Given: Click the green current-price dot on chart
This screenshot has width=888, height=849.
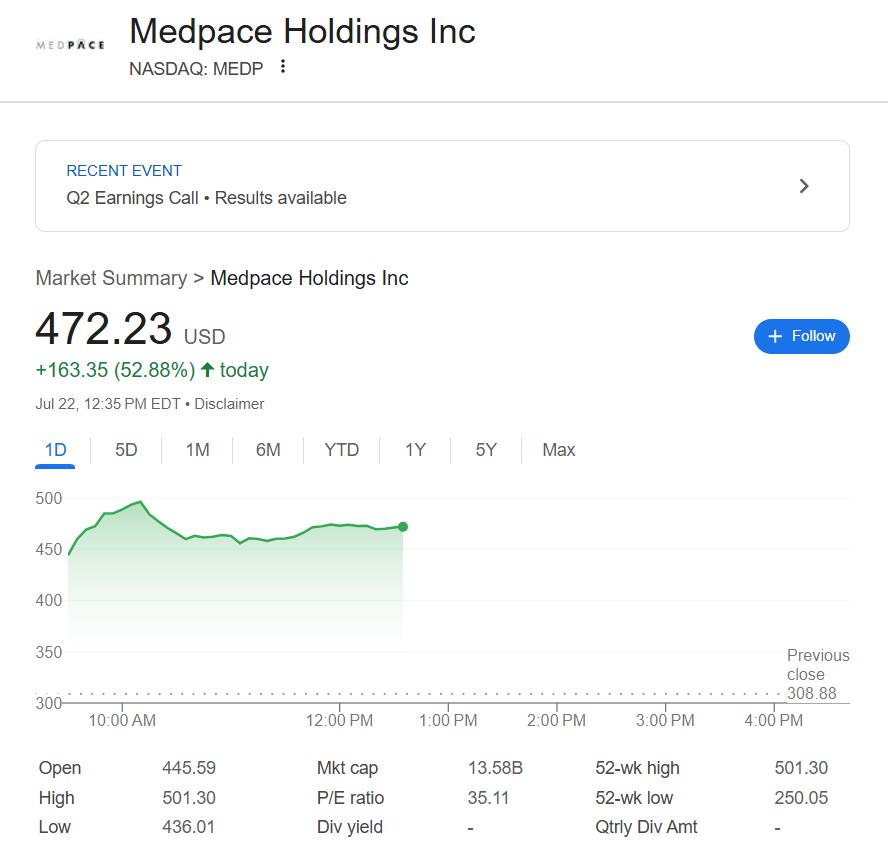Looking at the screenshot, I should pyautogui.click(x=403, y=527).
